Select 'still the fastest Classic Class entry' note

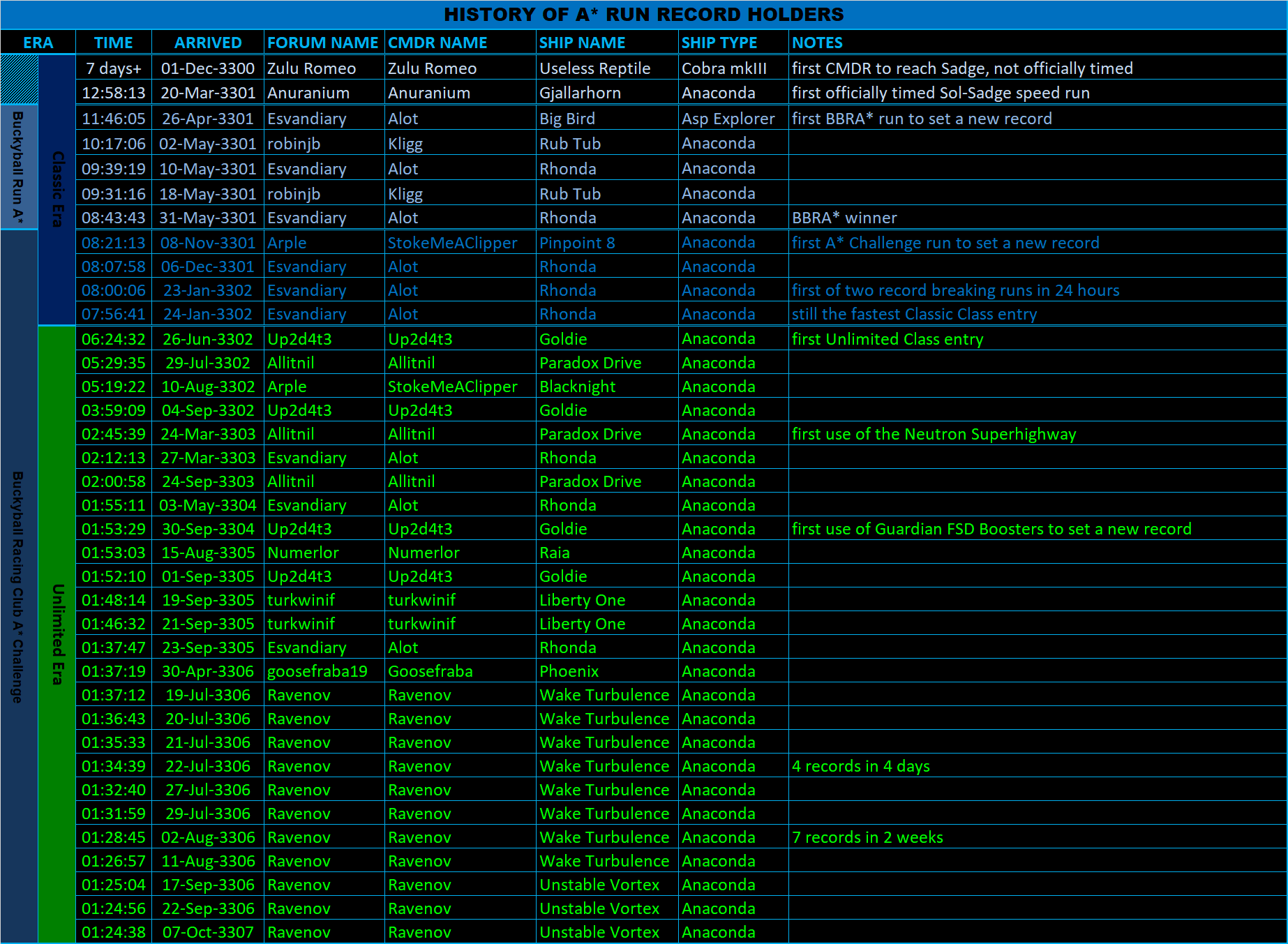914,314
